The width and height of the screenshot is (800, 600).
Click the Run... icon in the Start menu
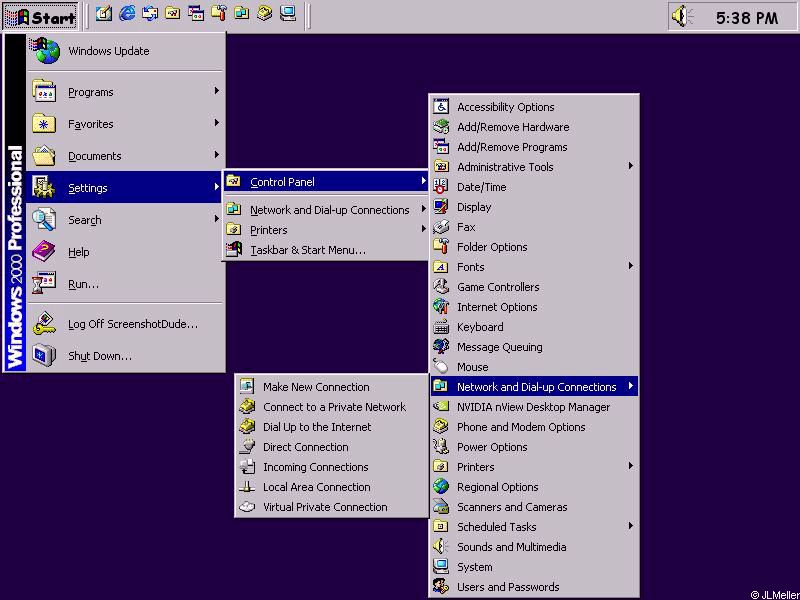click(x=44, y=284)
